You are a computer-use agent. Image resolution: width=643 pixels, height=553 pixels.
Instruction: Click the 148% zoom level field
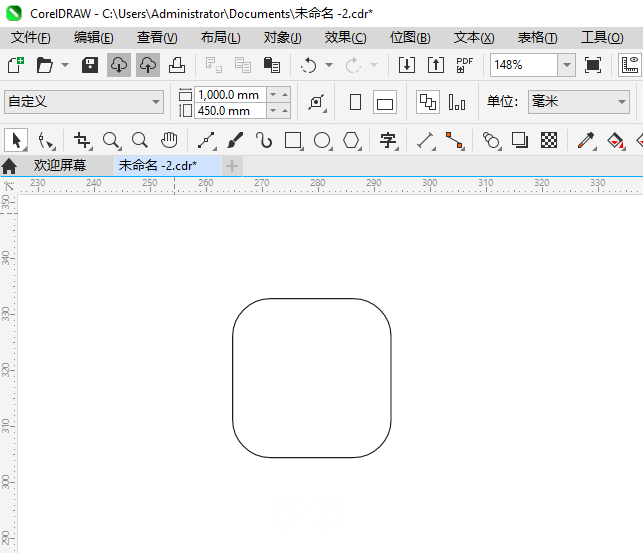524,65
